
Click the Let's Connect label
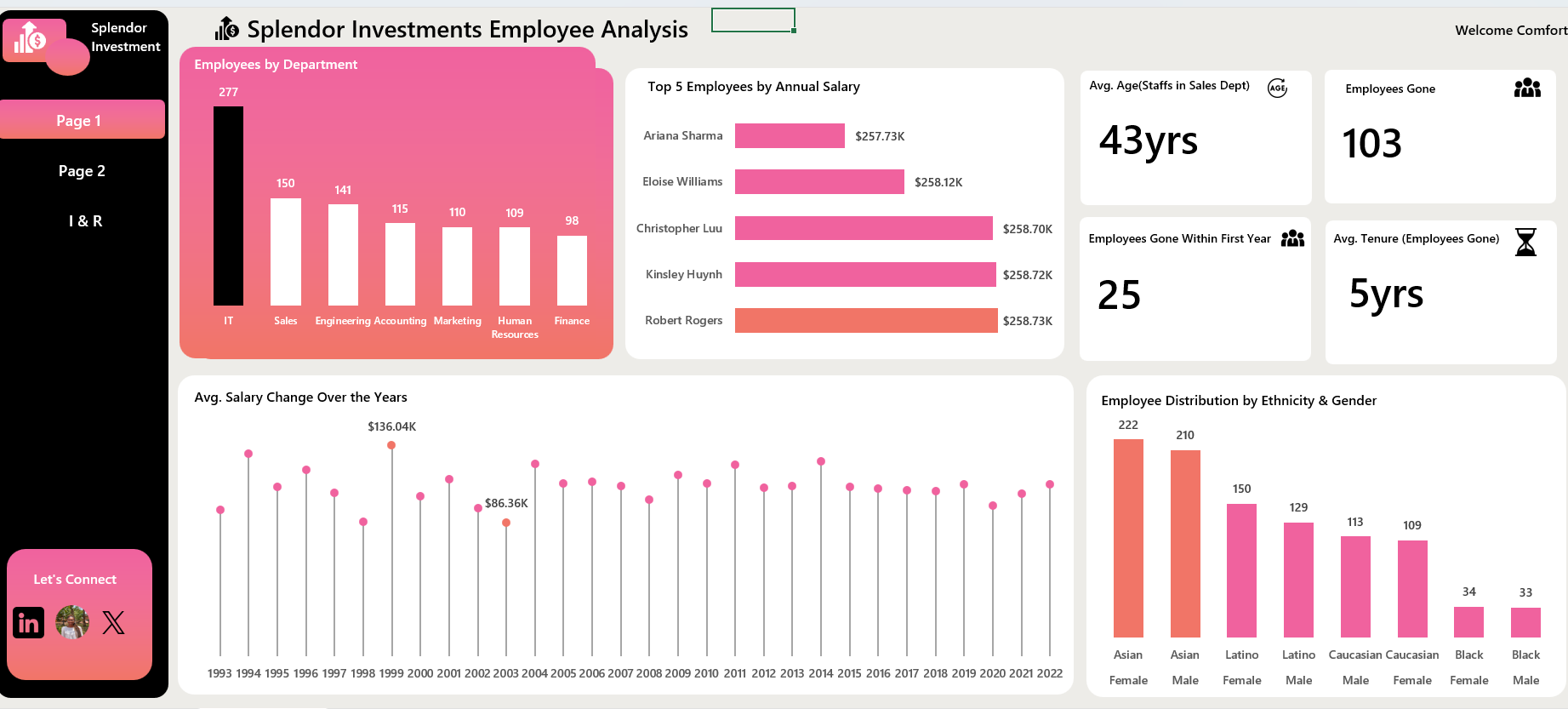pyautogui.click(x=75, y=580)
